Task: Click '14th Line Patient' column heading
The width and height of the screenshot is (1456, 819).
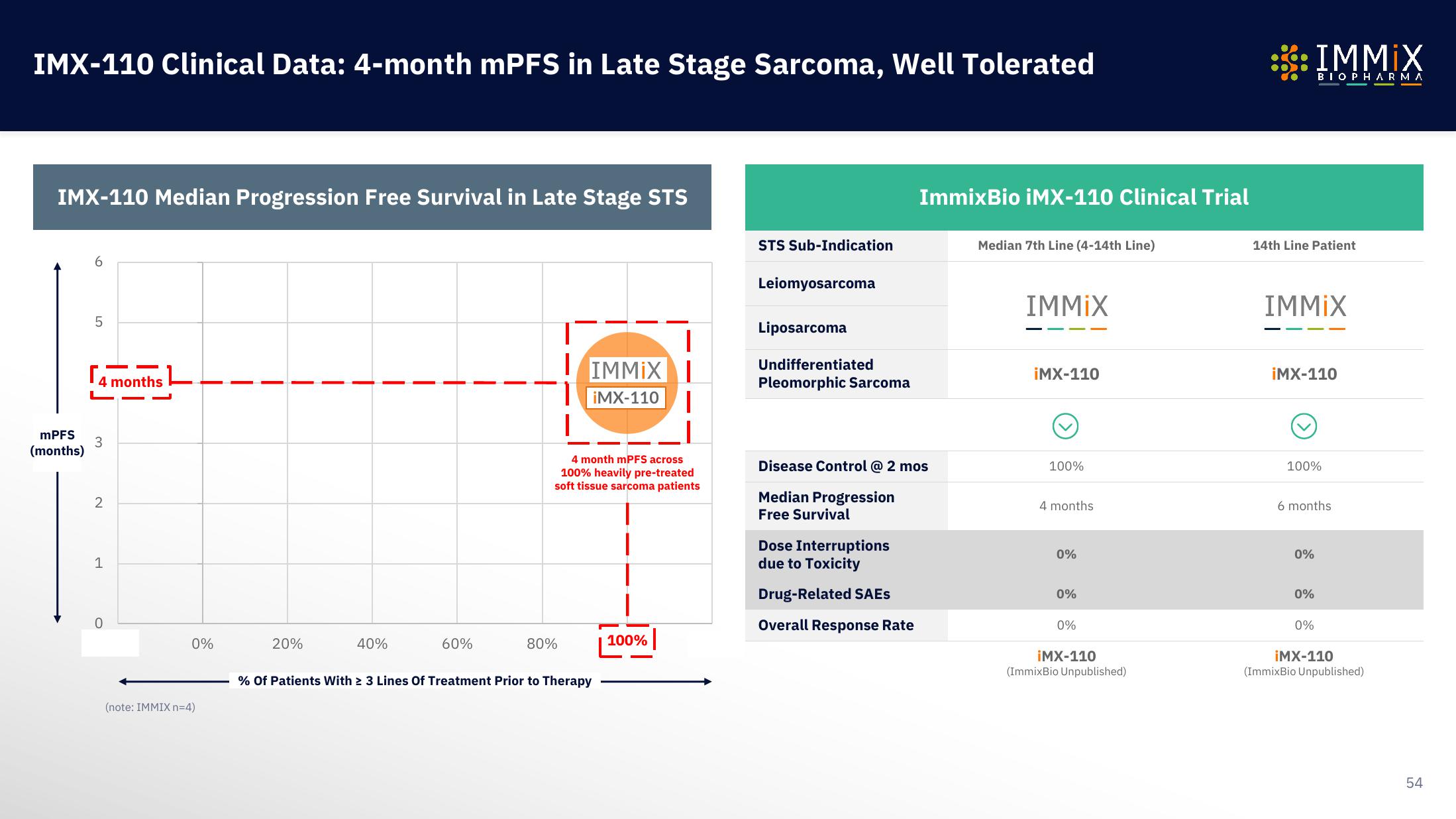Action: click(1304, 245)
